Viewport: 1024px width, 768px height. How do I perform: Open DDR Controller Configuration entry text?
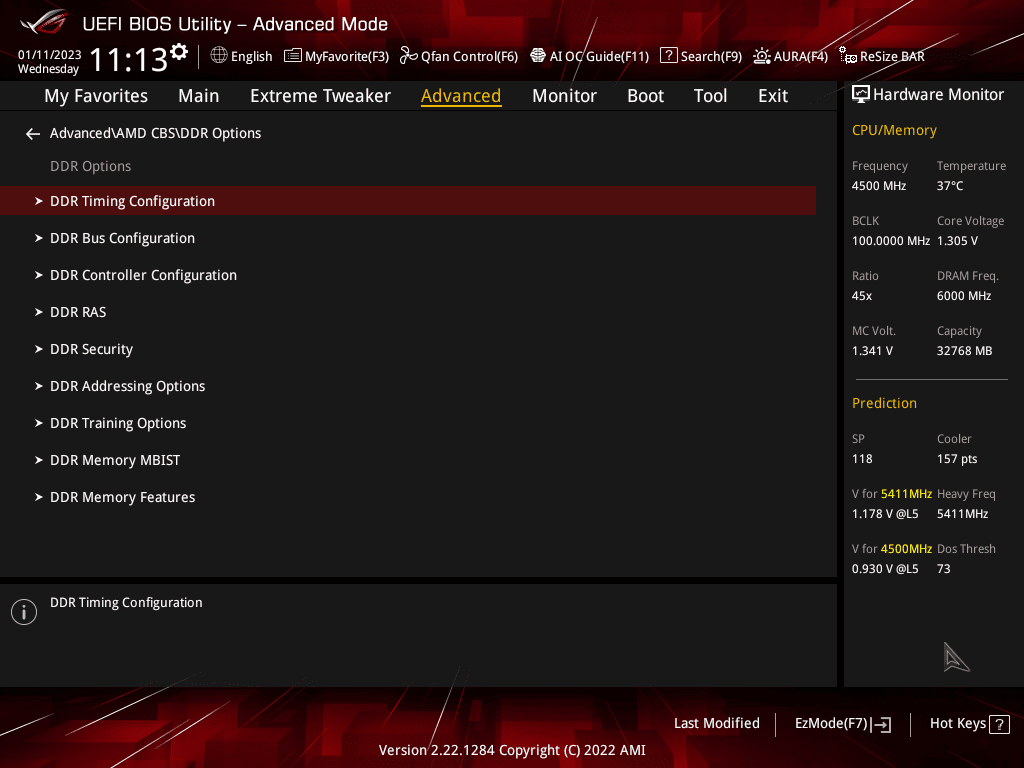point(143,275)
